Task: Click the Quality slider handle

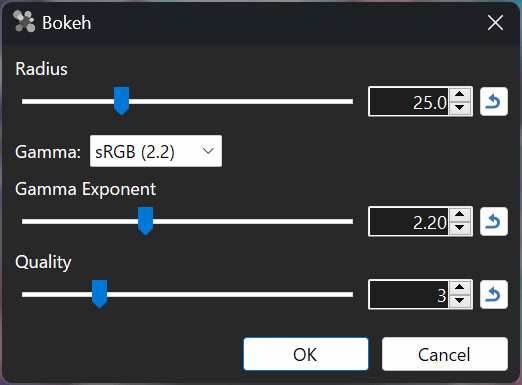Action: (x=99, y=294)
